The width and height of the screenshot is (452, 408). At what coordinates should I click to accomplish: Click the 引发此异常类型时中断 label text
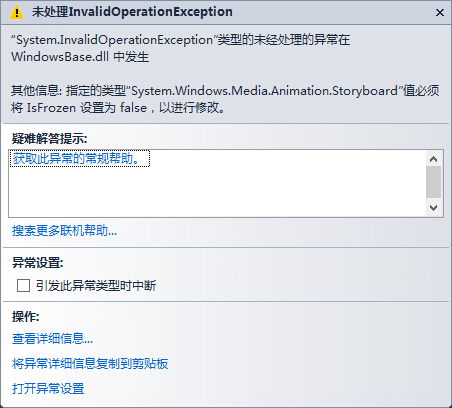96,286
